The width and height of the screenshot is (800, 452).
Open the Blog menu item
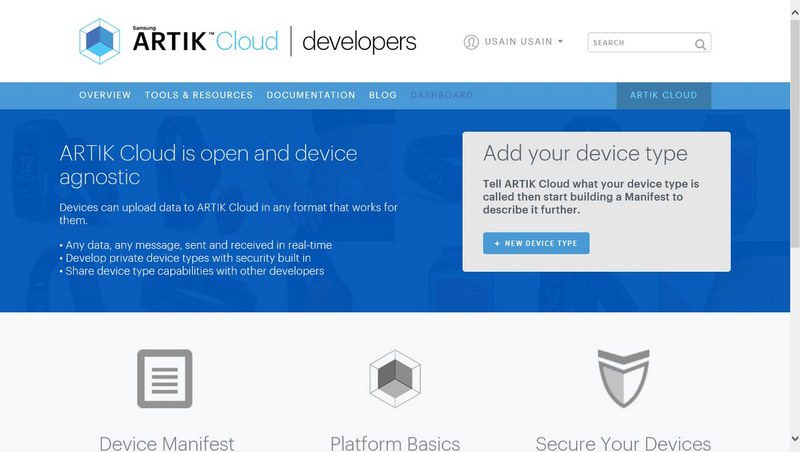(383, 95)
